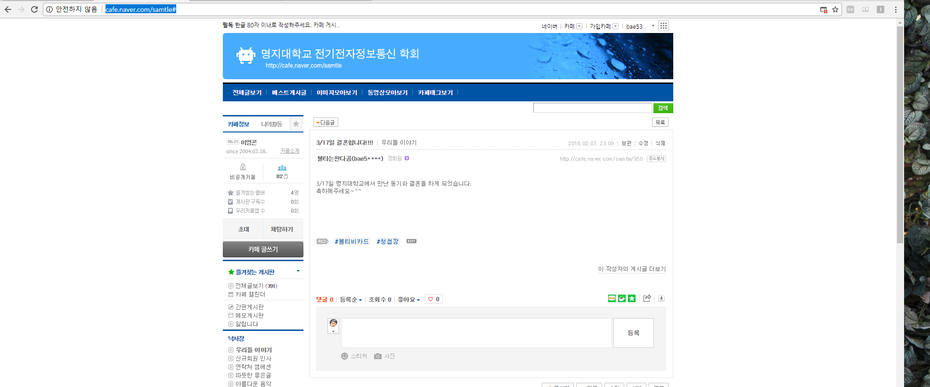The height and width of the screenshot is (387, 930).
Task: Collapse the 즐겨찾는 게시판 section arrow
Action: click(298, 271)
